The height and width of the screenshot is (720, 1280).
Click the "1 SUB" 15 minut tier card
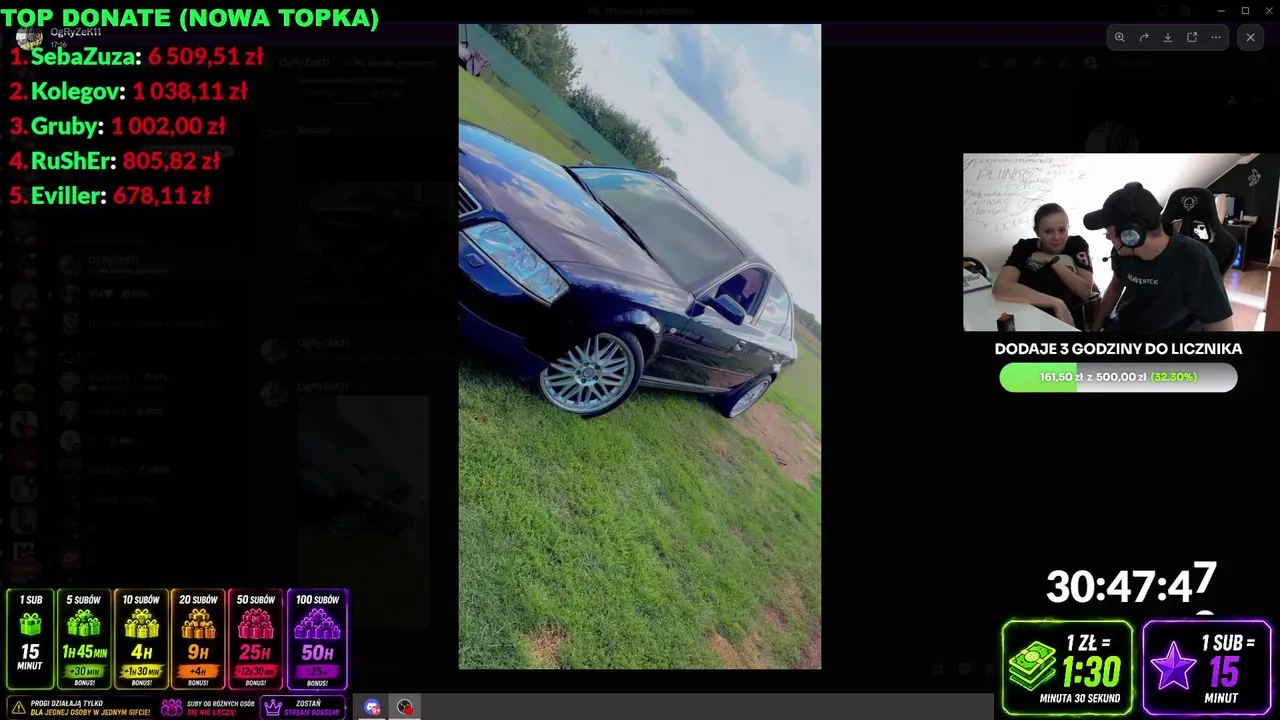click(x=30, y=639)
